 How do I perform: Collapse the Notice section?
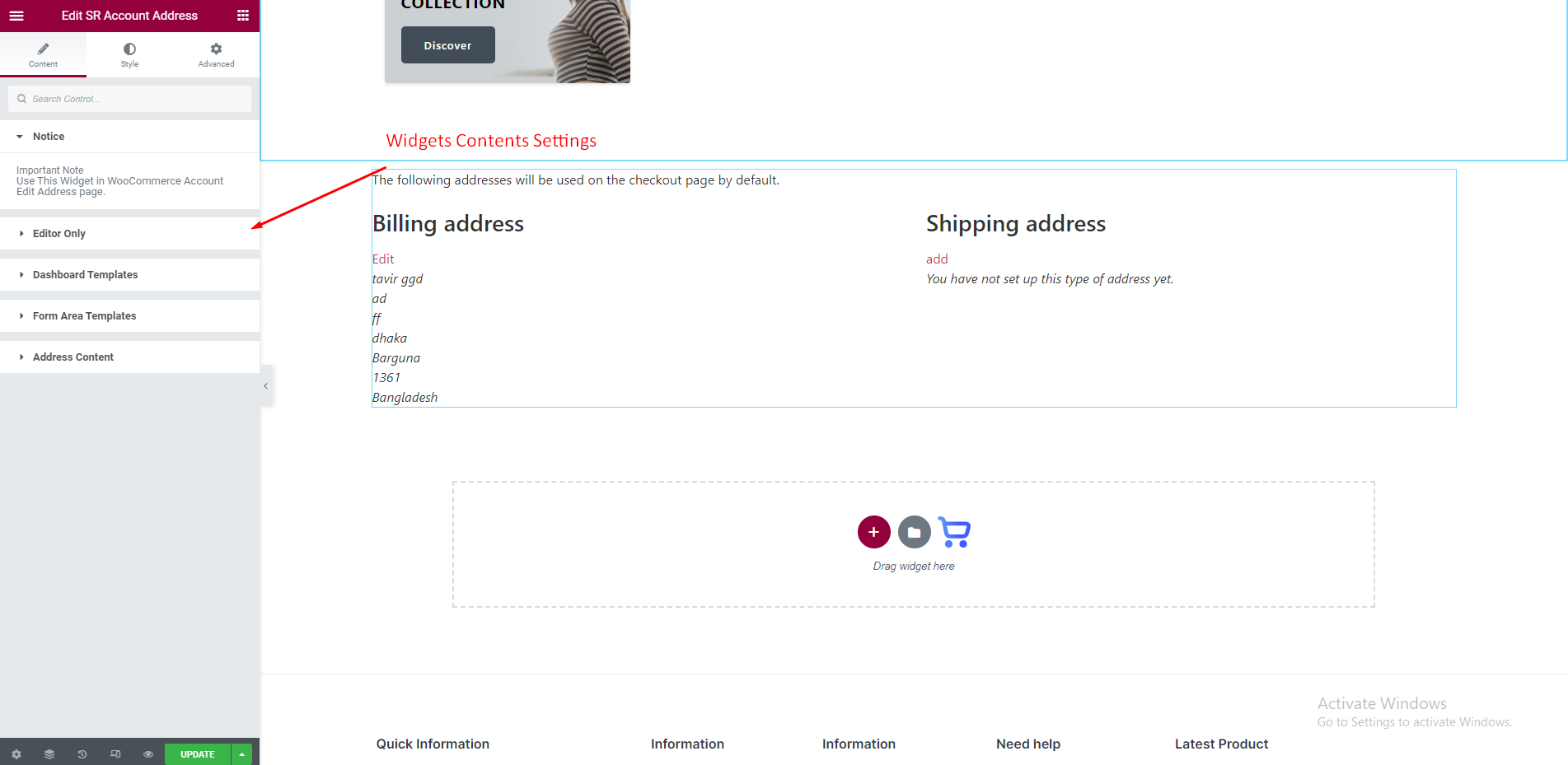coord(49,137)
